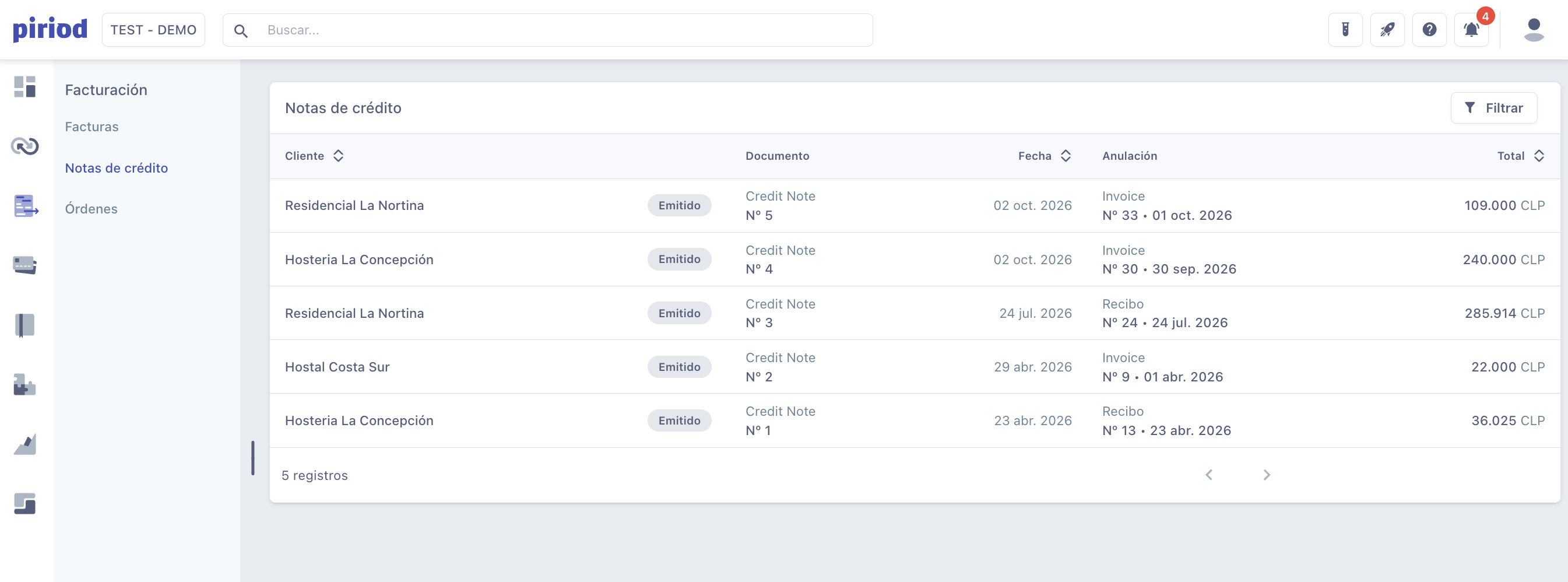Open the help question mark icon
Screen dimensions: 1568x582
pyautogui.click(x=1429, y=30)
